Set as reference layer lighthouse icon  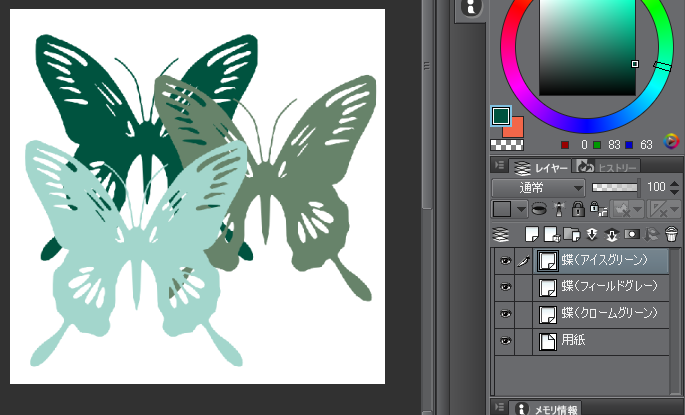[x=559, y=209]
